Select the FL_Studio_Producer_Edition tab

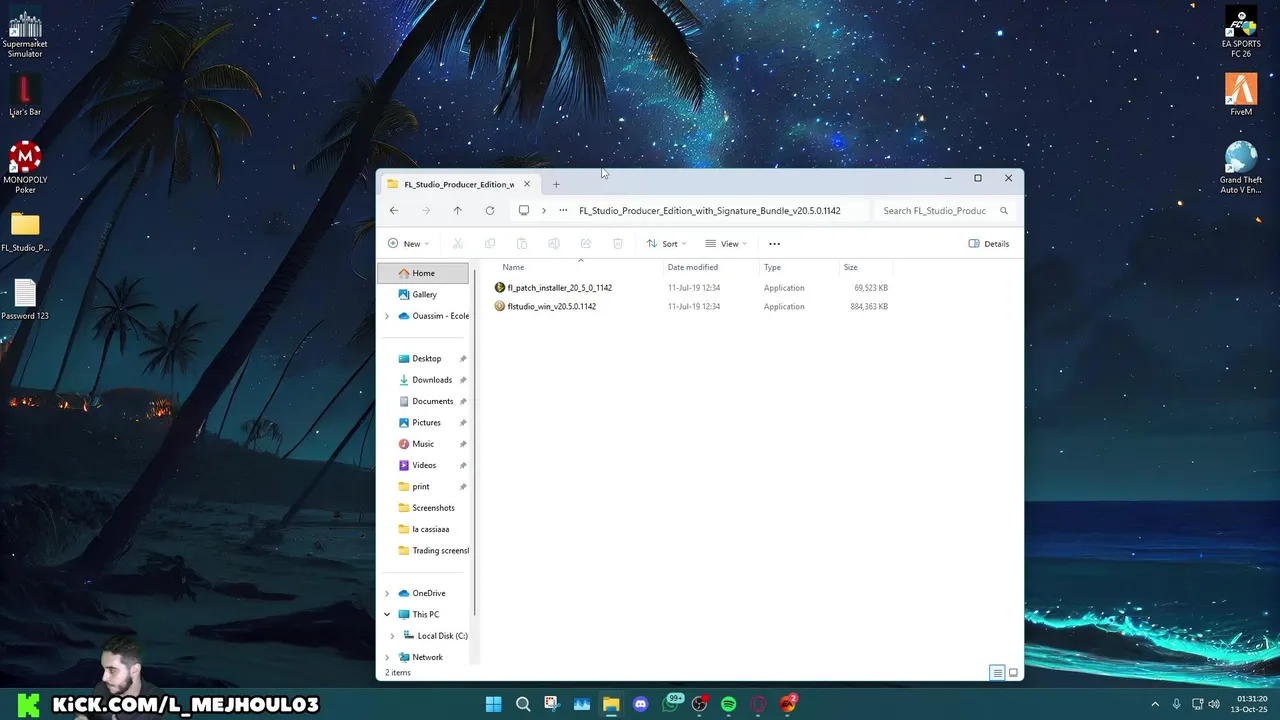point(459,184)
